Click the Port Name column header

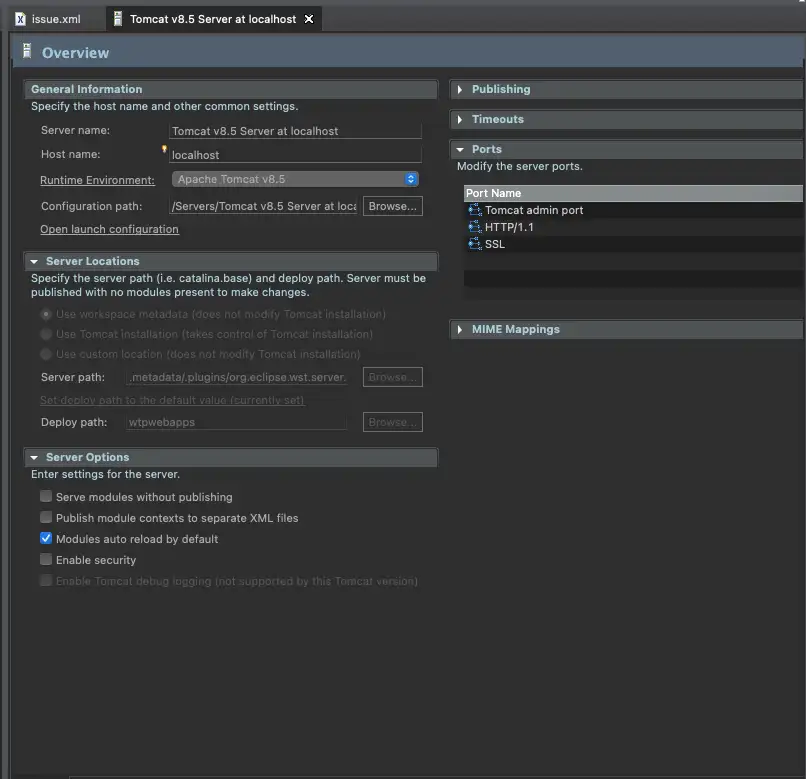pyautogui.click(x=633, y=193)
